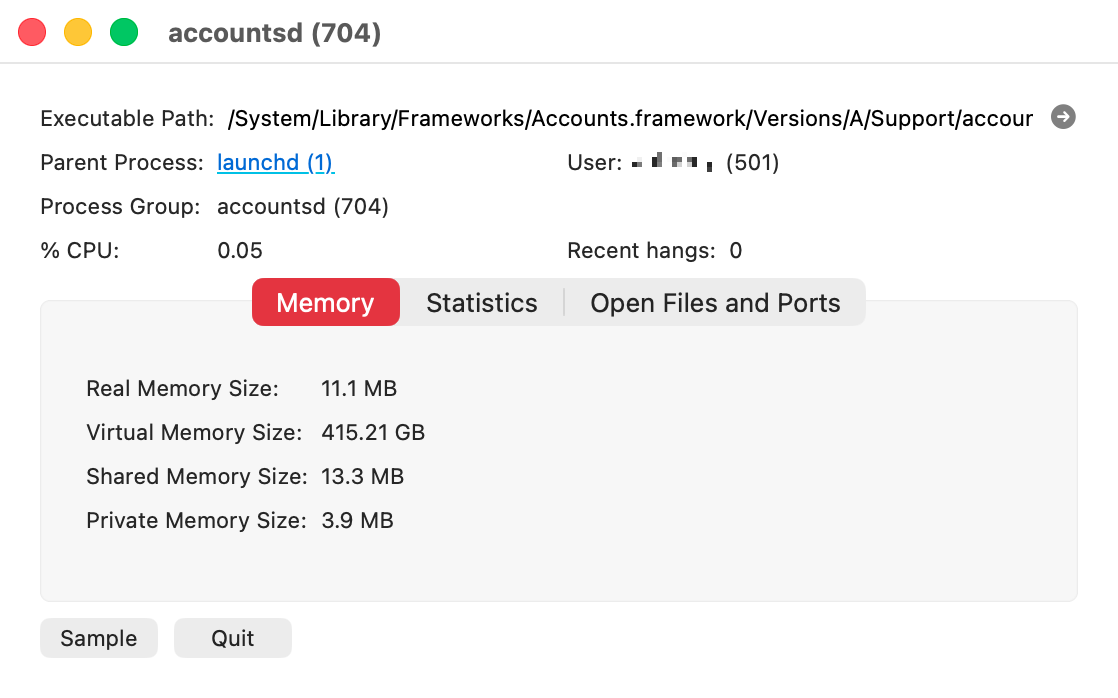Click the Process Group value accountsd (704)

click(302, 207)
